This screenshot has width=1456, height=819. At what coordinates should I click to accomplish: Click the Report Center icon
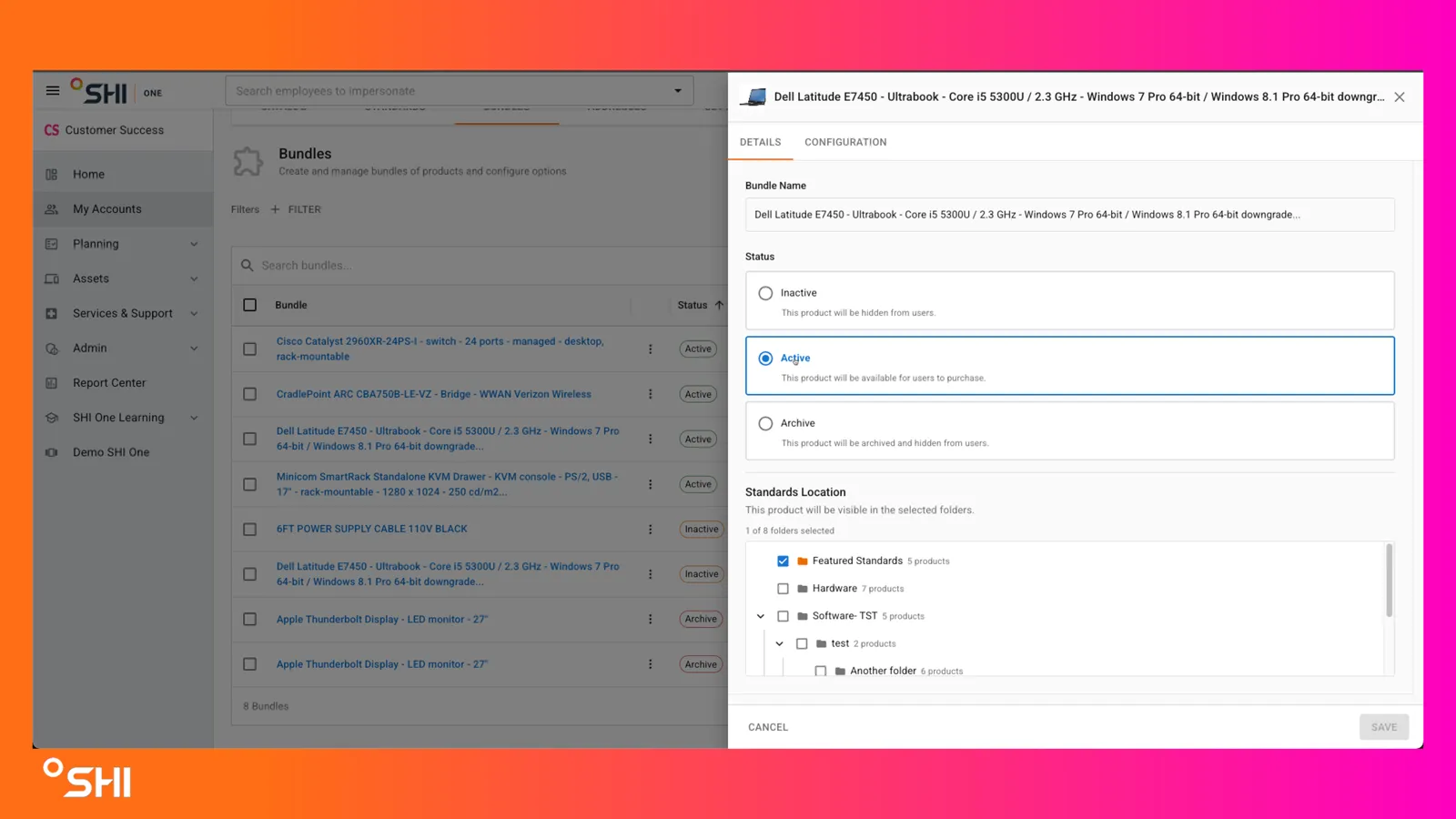click(52, 383)
